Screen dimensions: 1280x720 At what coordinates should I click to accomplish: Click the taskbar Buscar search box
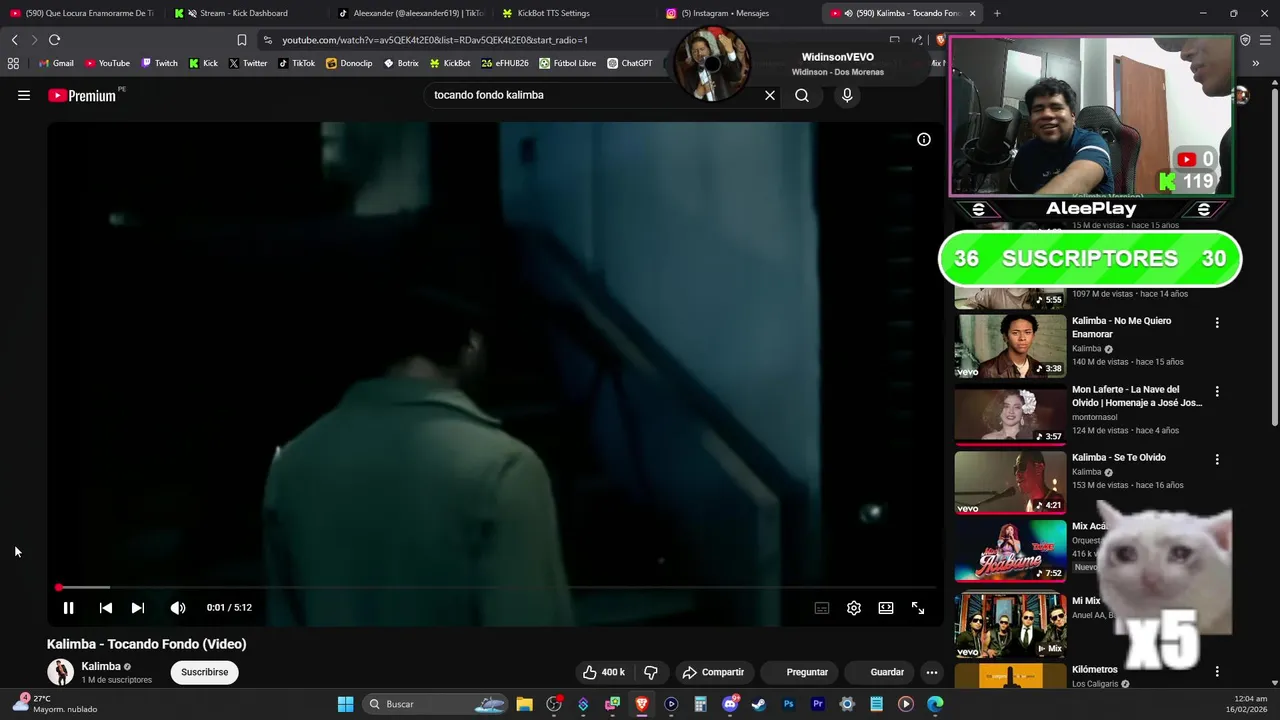(435, 704)
